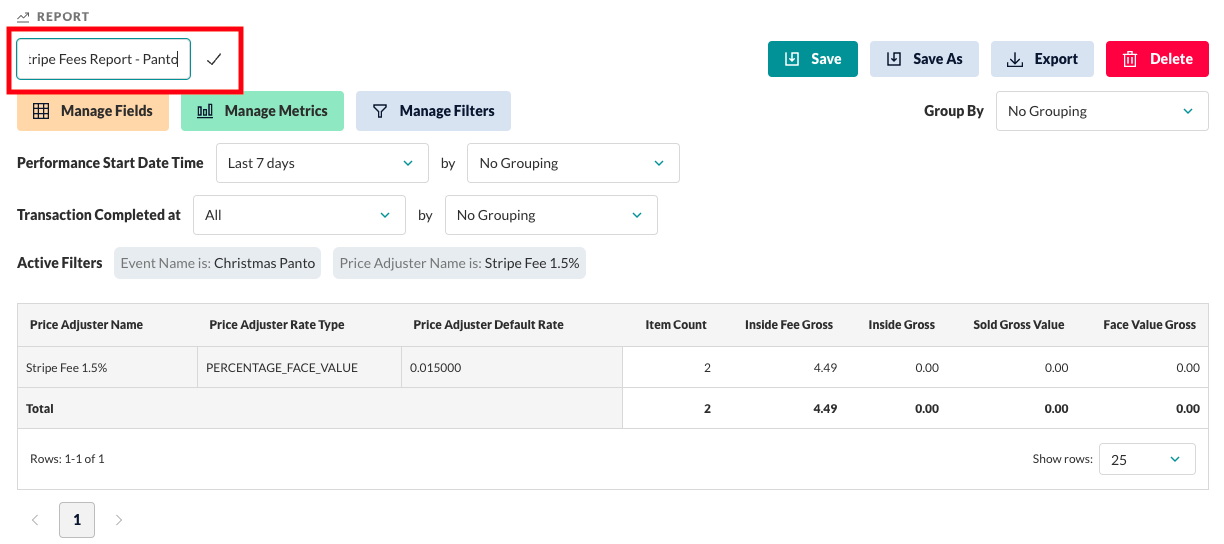Screen dimensions: 1224x544
Task: Select the PERCENTAGE_FACE_VALUE cell
Action: [x=300, y=368]
